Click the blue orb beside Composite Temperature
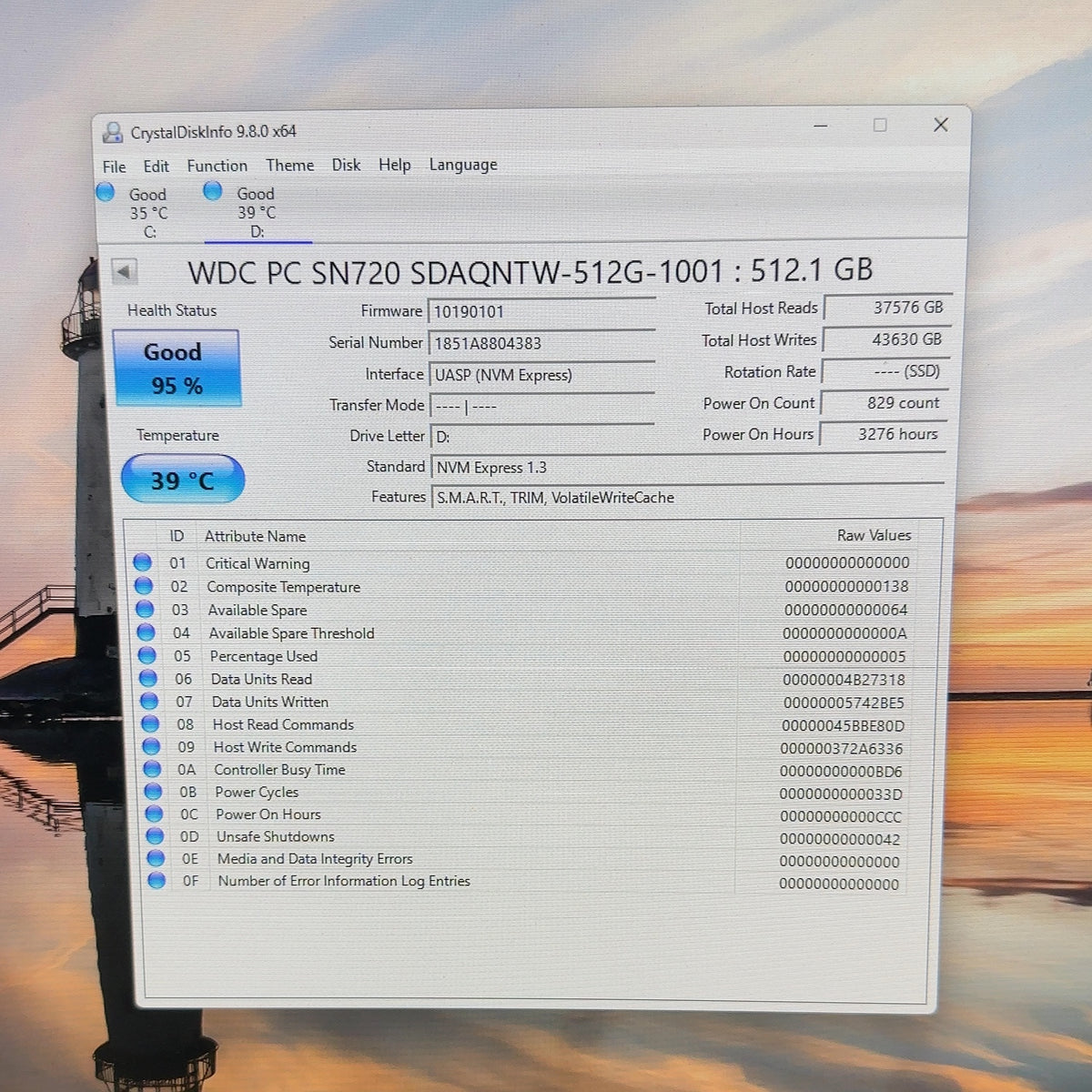Screen dimensions: 1092x1092 tap(144, 586)
